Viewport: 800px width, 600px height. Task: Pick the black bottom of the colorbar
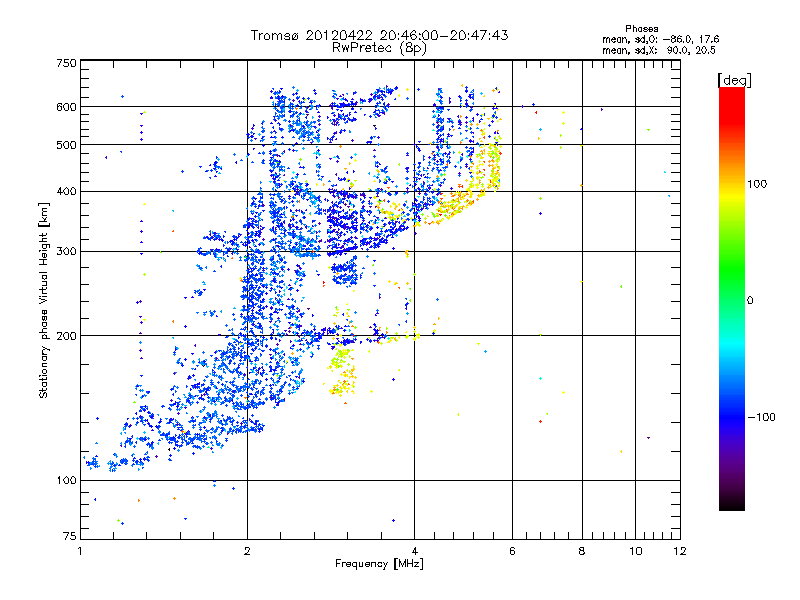(732, 504)
